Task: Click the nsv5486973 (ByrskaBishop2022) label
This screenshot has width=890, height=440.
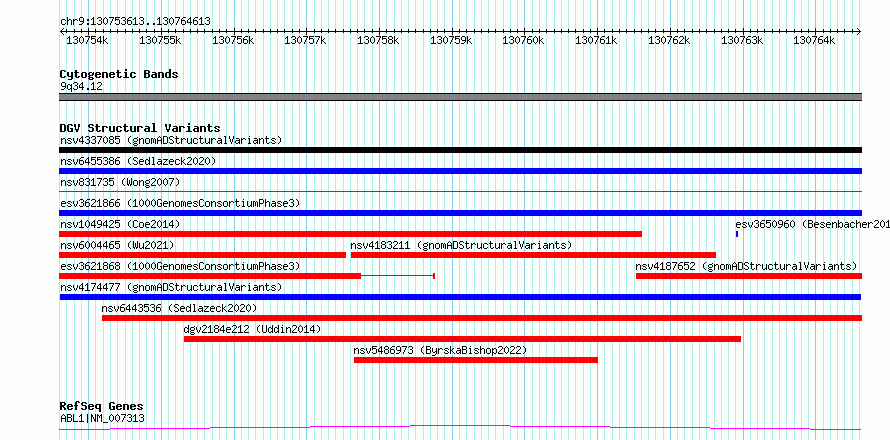Action: click(x=440, y=350)
